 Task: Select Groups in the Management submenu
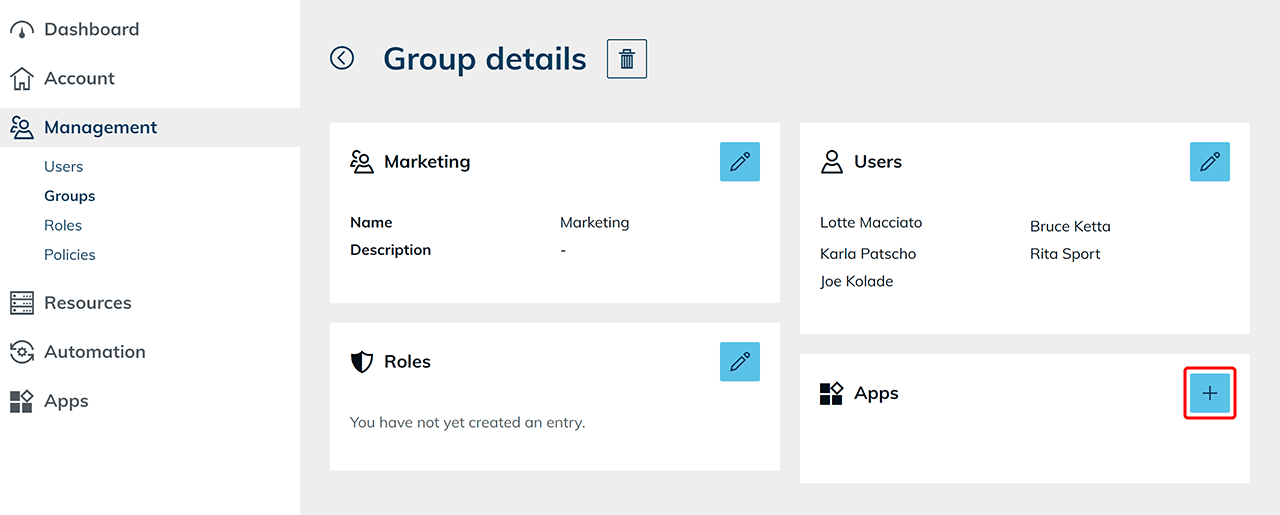pyautogui.click(x=69, y=196)
